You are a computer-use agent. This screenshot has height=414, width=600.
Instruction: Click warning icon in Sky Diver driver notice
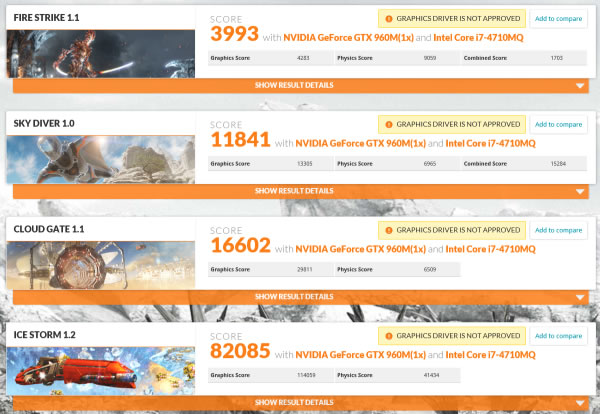coord(388,124)
